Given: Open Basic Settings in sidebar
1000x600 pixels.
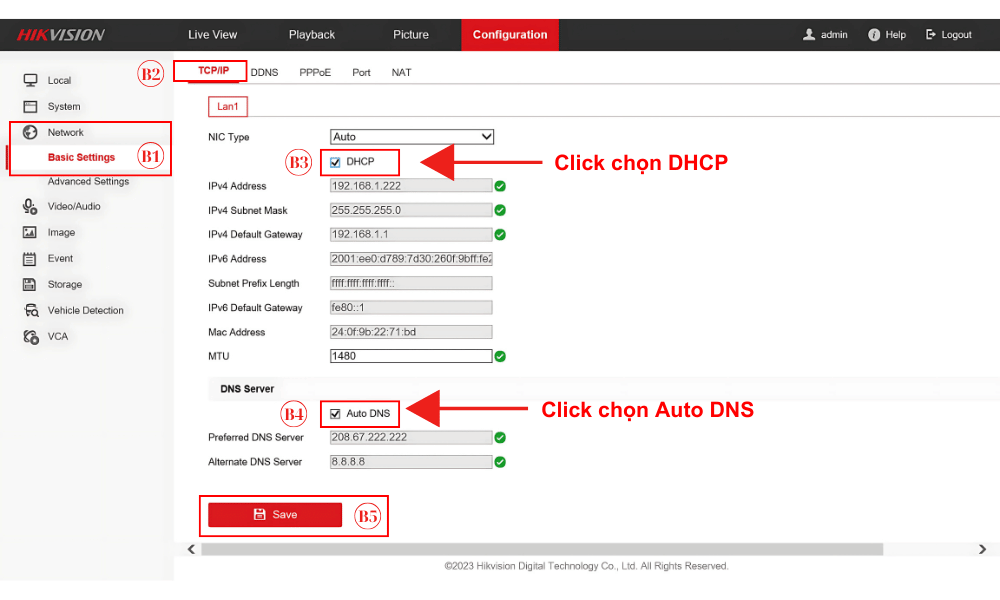Looking at the screenshot, I should coord(81,157).
